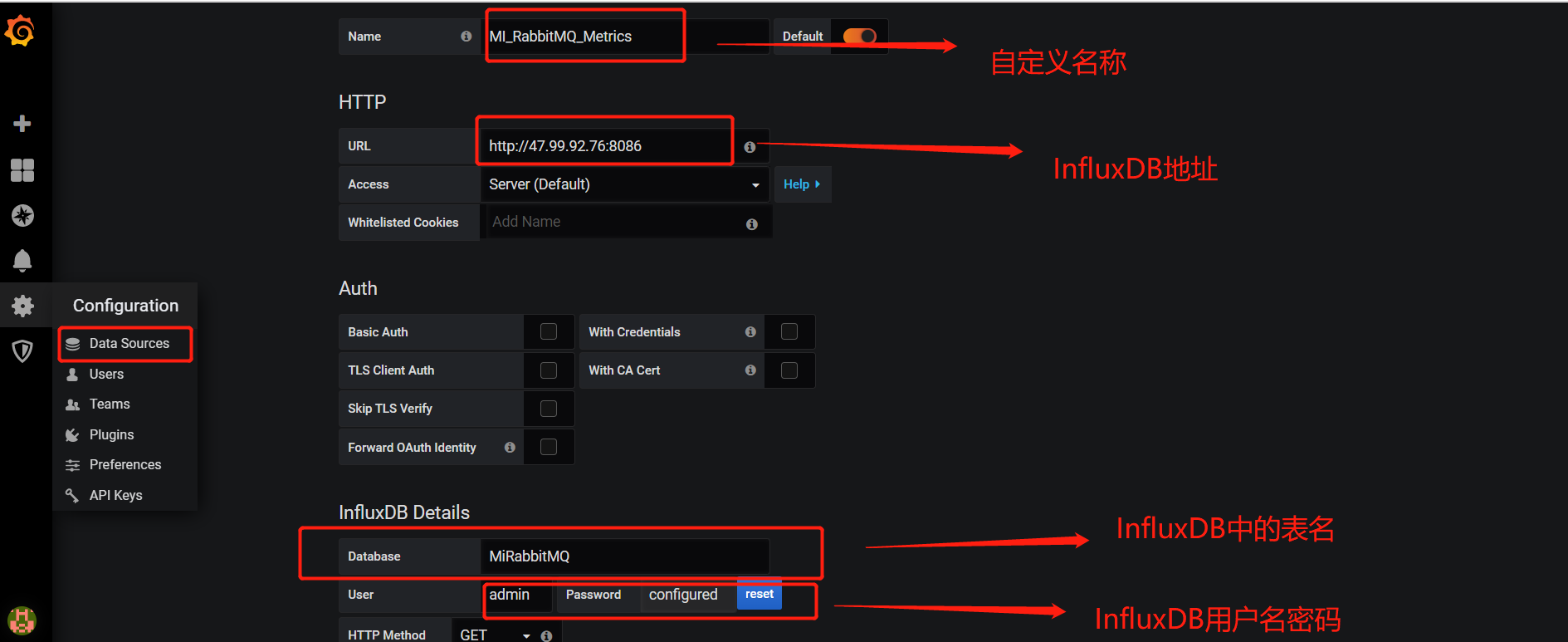Click the User field containing admin
The height and width of the screenshot is (642, 1568).
[517, 595]
